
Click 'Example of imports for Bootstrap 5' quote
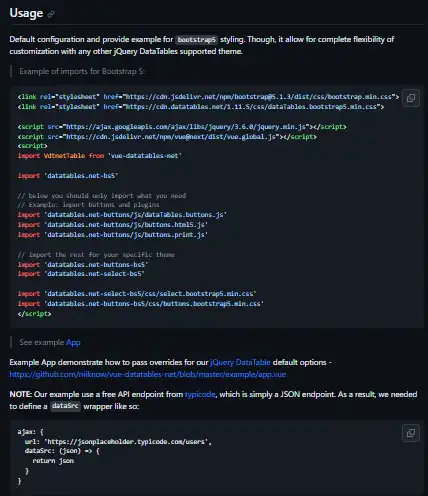tap(82, 71)
